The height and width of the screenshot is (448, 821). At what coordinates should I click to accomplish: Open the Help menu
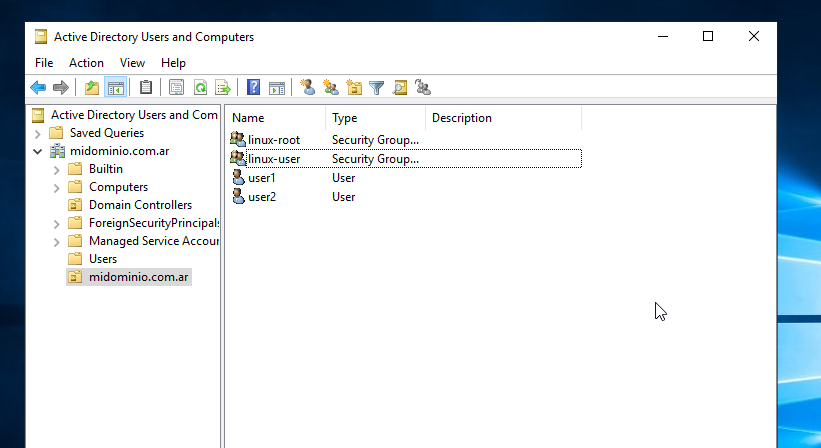pyautogui.click(x=173, y=63)
